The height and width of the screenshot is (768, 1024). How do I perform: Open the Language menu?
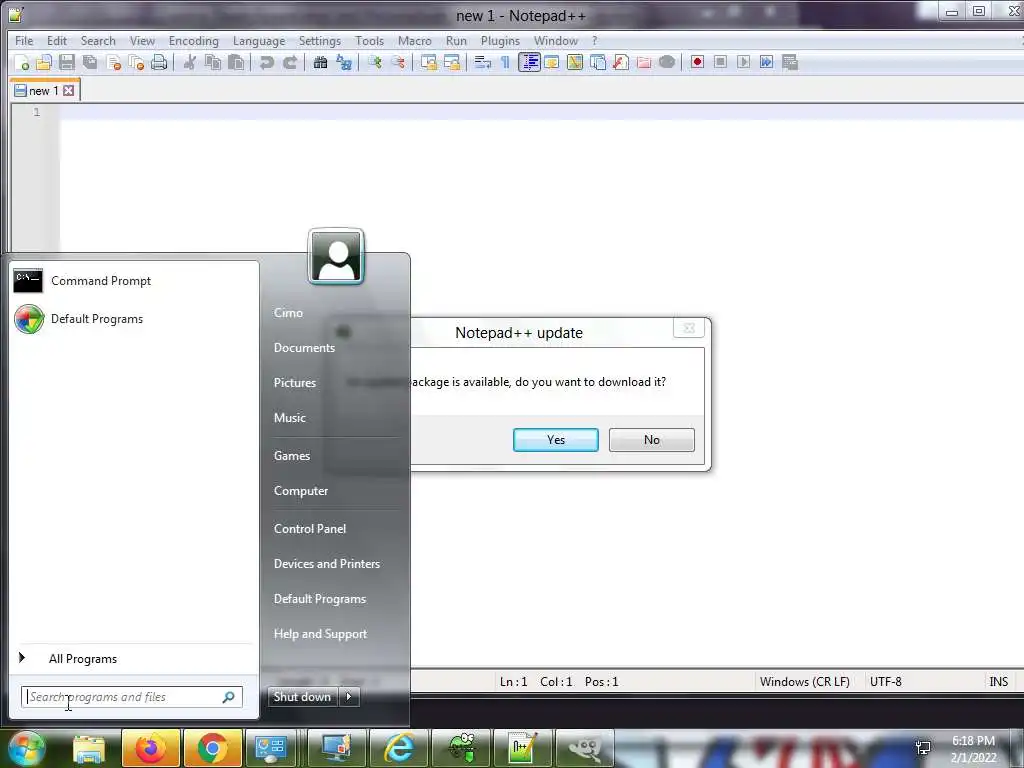click(259, 40)
